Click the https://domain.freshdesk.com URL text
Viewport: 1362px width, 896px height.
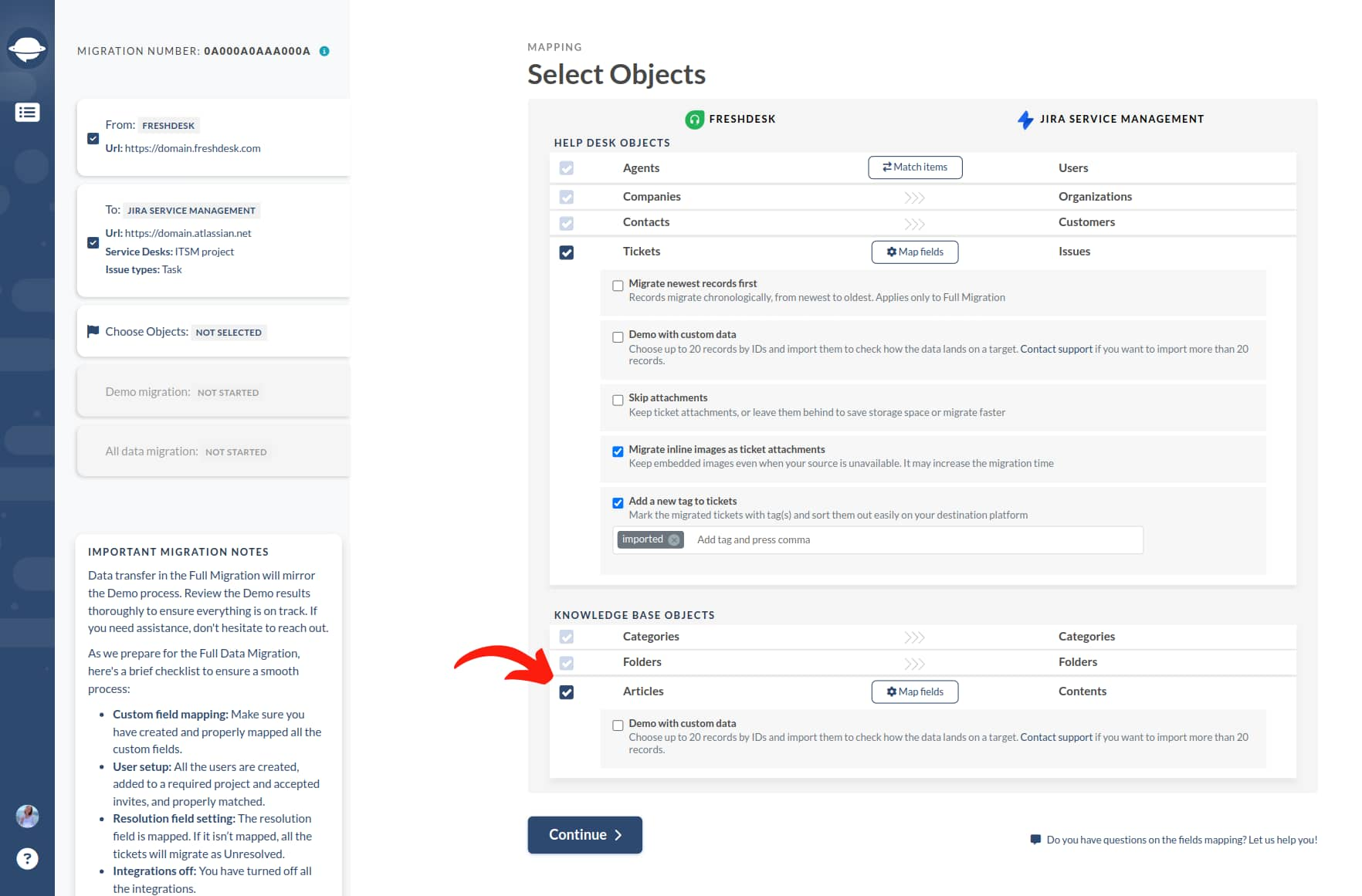(193, 148)
